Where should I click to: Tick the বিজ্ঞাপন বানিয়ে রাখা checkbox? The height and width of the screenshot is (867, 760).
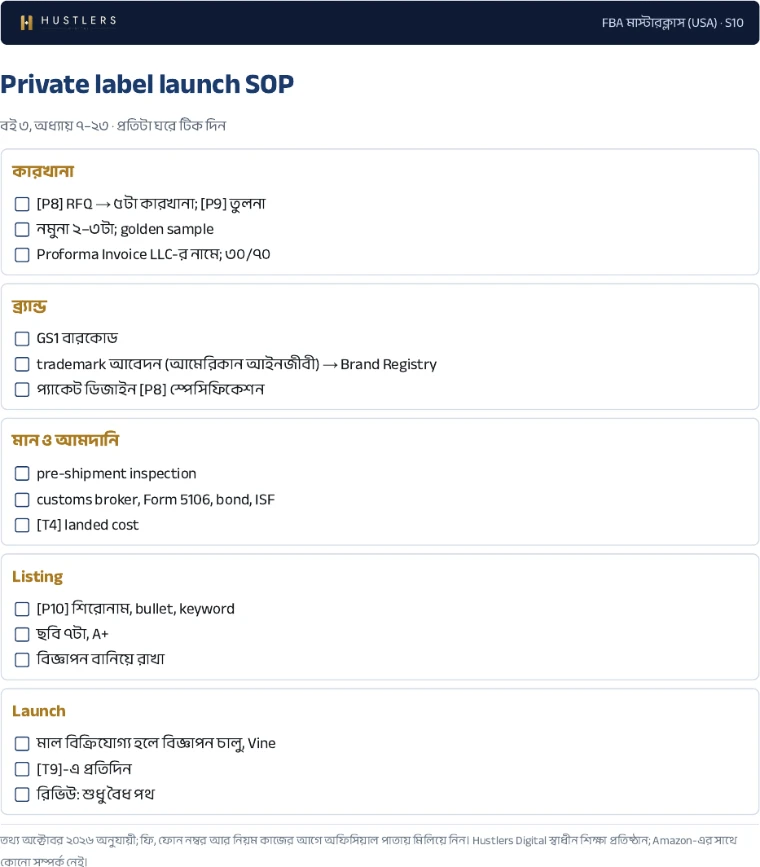(22, 660)
